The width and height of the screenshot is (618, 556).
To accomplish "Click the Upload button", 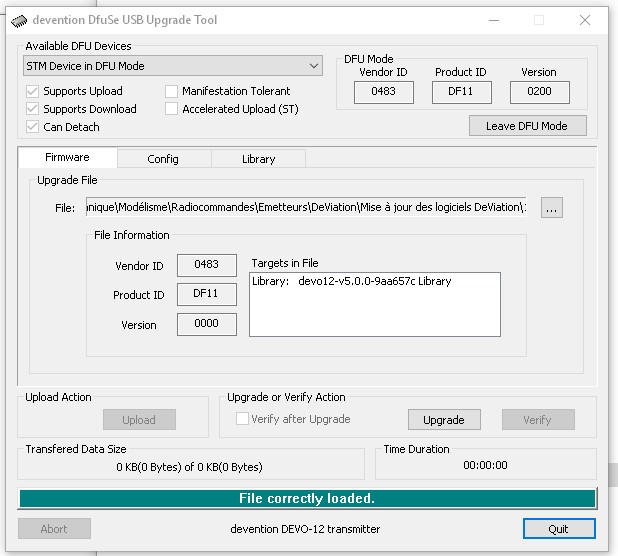I will (x=139, y=420).
